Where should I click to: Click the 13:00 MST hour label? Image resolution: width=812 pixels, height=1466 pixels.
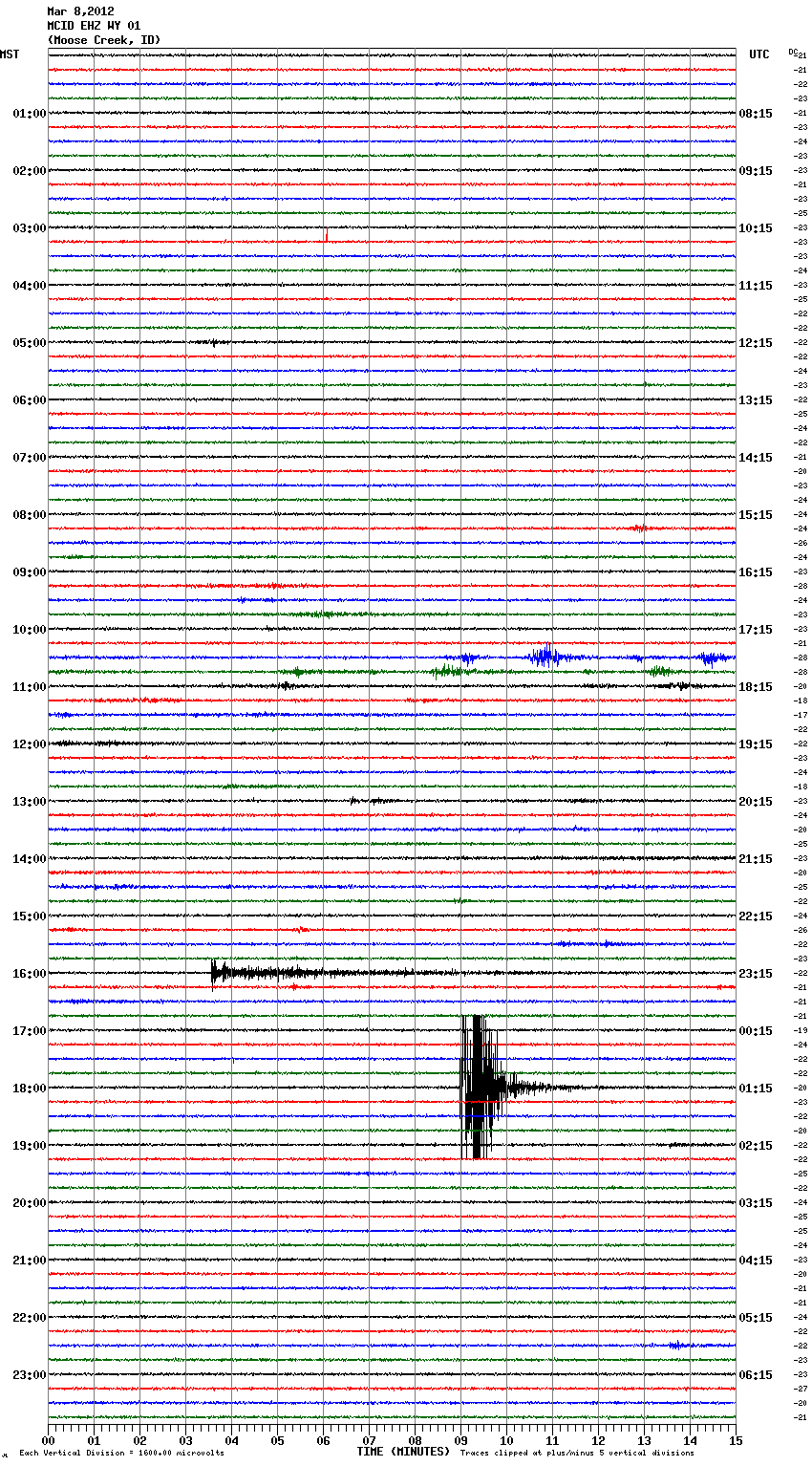click(30, 802)
